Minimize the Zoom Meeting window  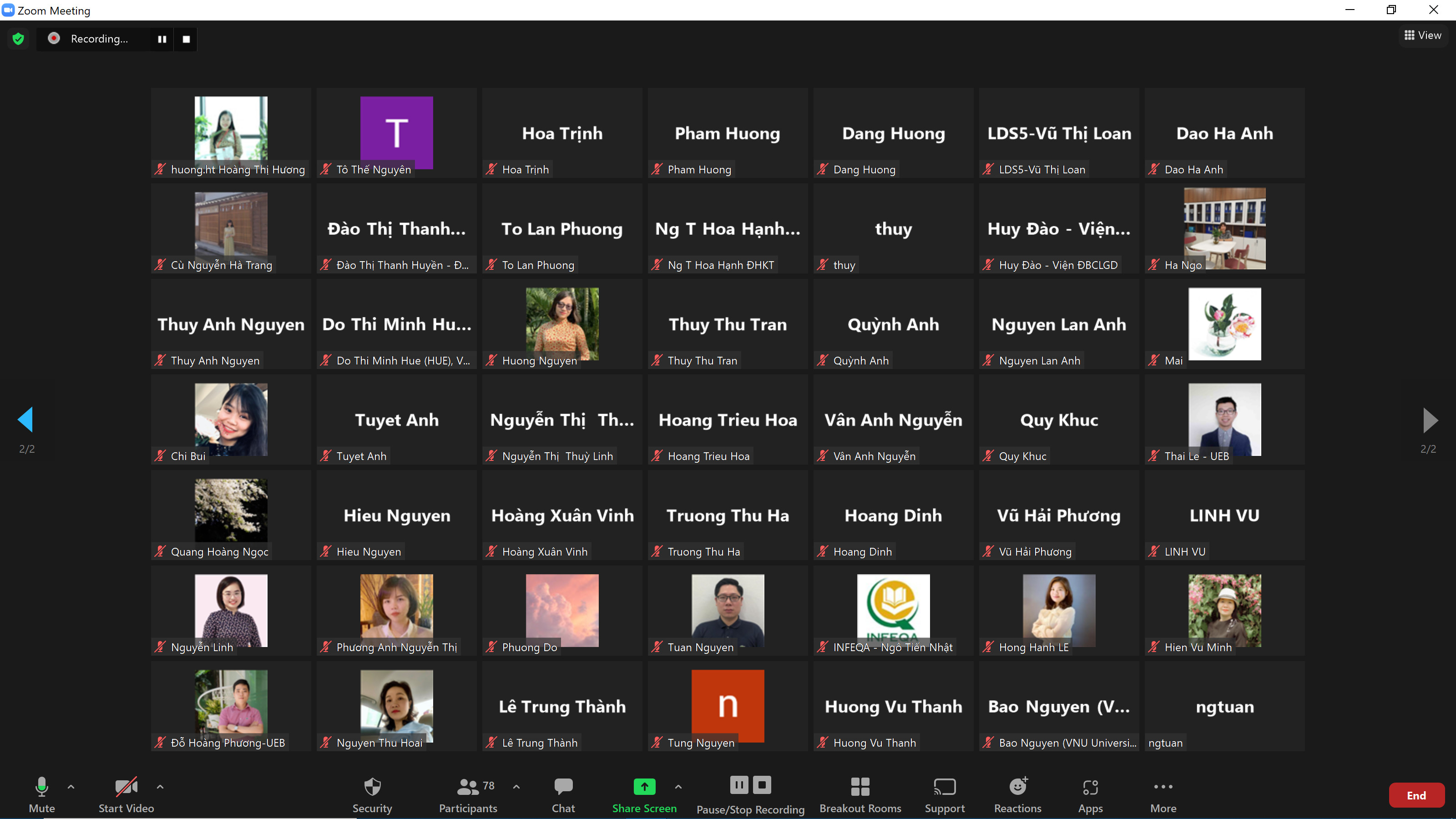(1350, 10)
